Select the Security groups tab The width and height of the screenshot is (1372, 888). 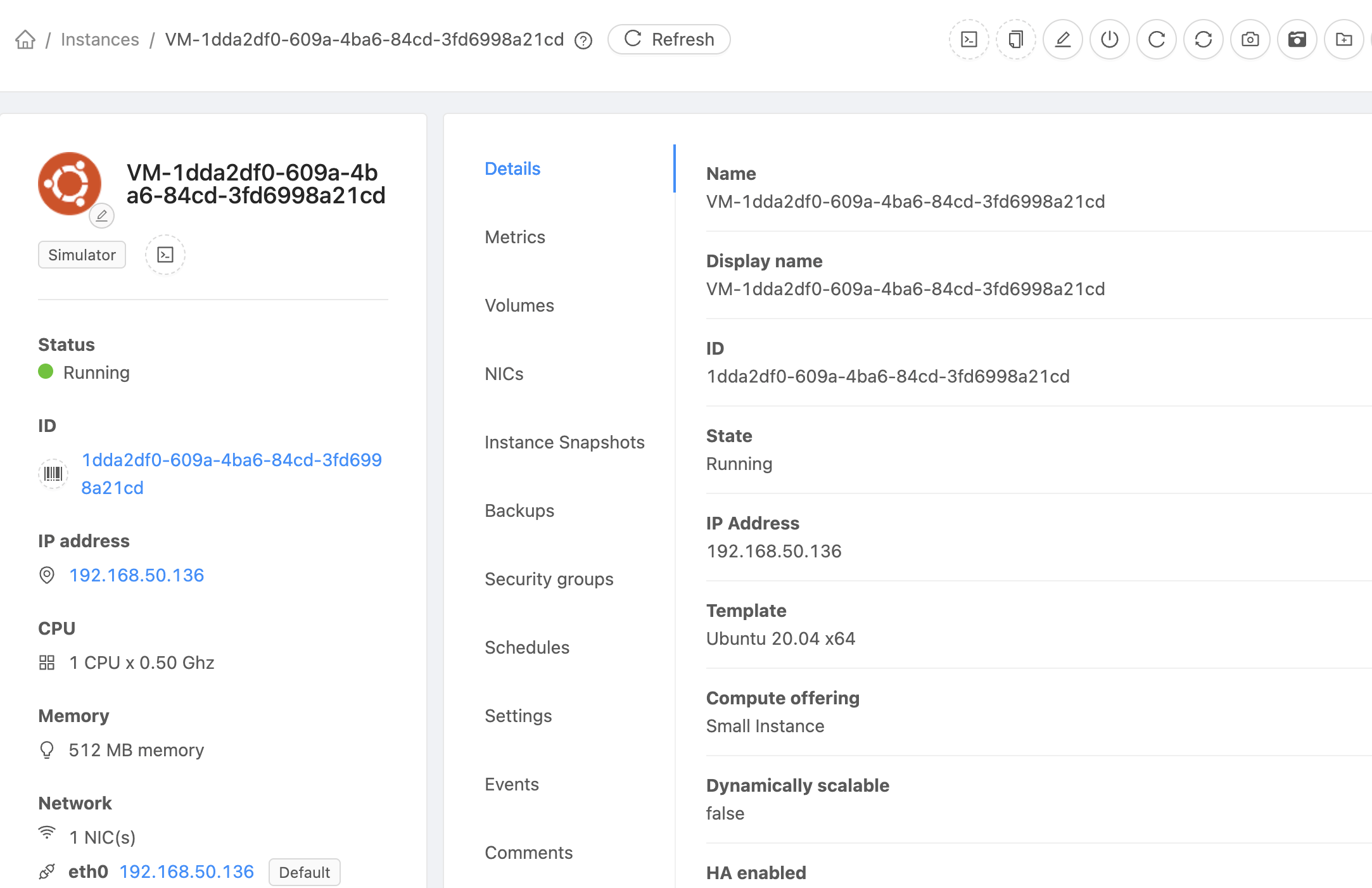click(549, 579)
